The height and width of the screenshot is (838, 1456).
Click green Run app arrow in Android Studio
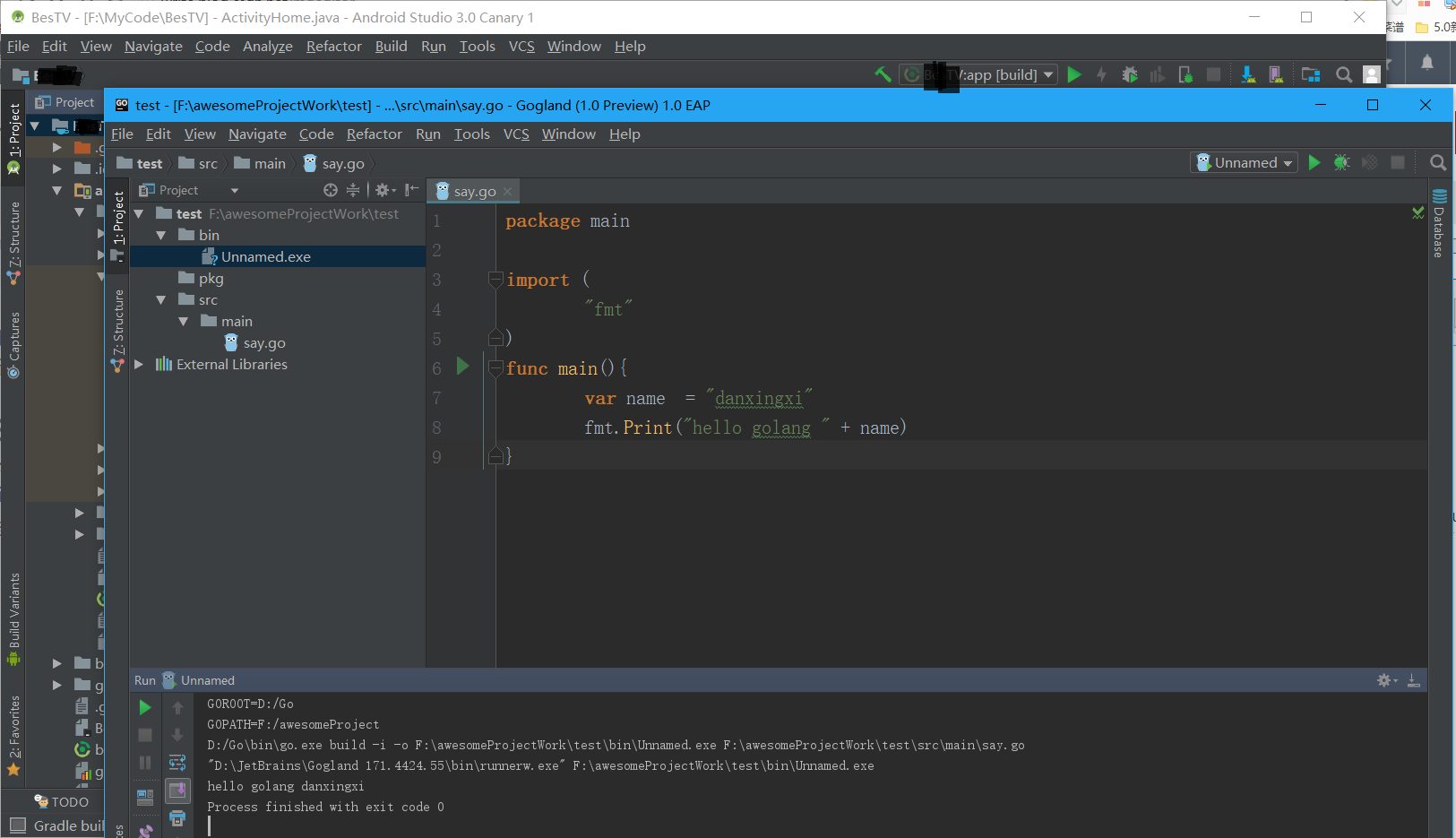point(1074,74)
